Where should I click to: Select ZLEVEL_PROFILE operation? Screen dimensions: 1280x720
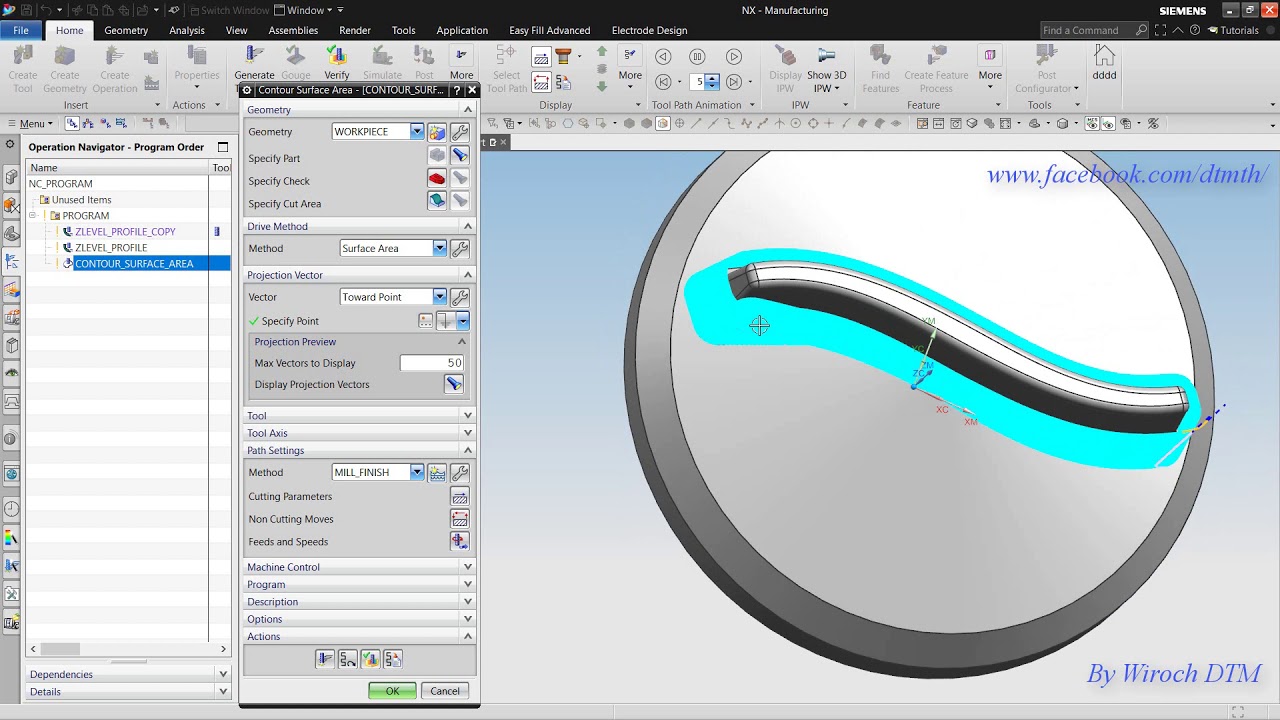tap(110, 247)
